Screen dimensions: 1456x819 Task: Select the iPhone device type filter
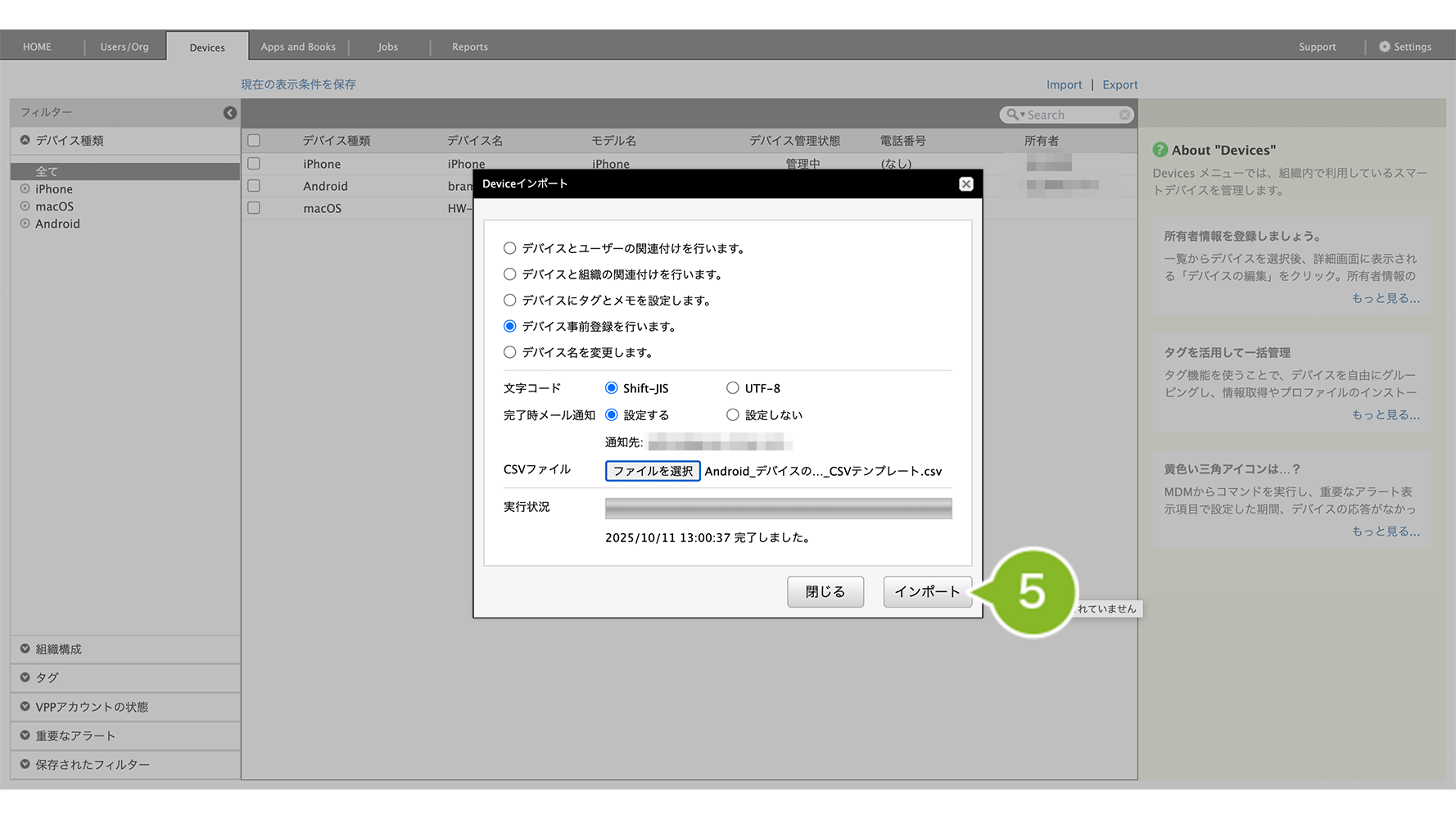click(53, 189)
